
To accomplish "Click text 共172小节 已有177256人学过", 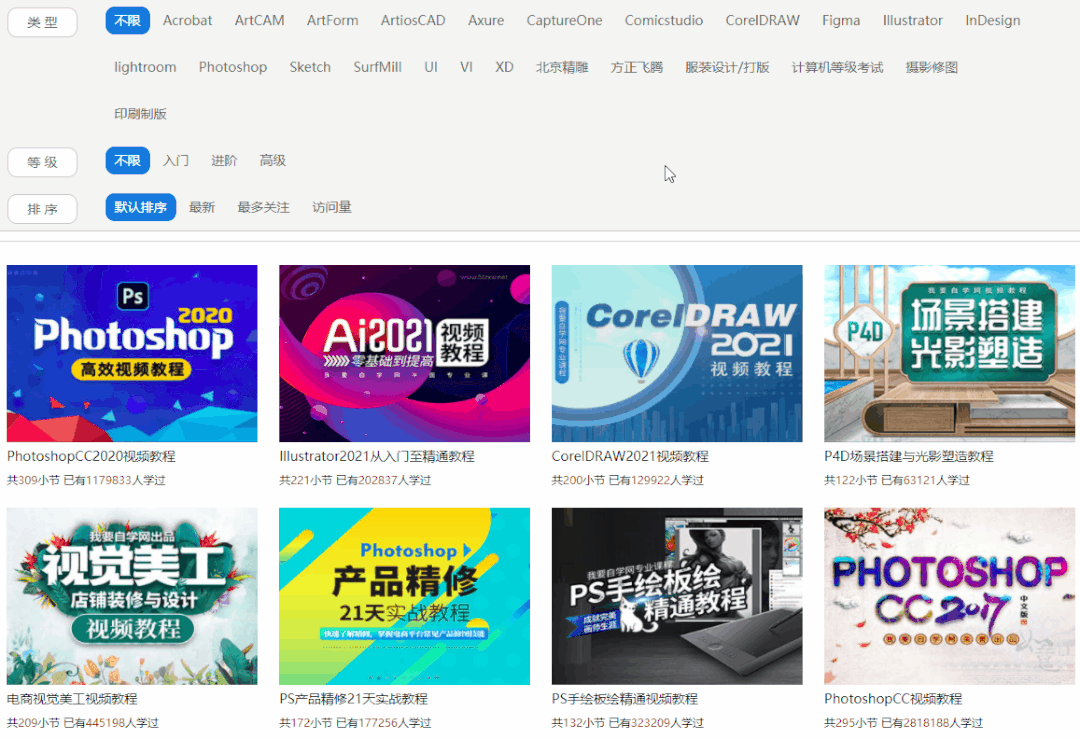I will click(x=355, y=722).
